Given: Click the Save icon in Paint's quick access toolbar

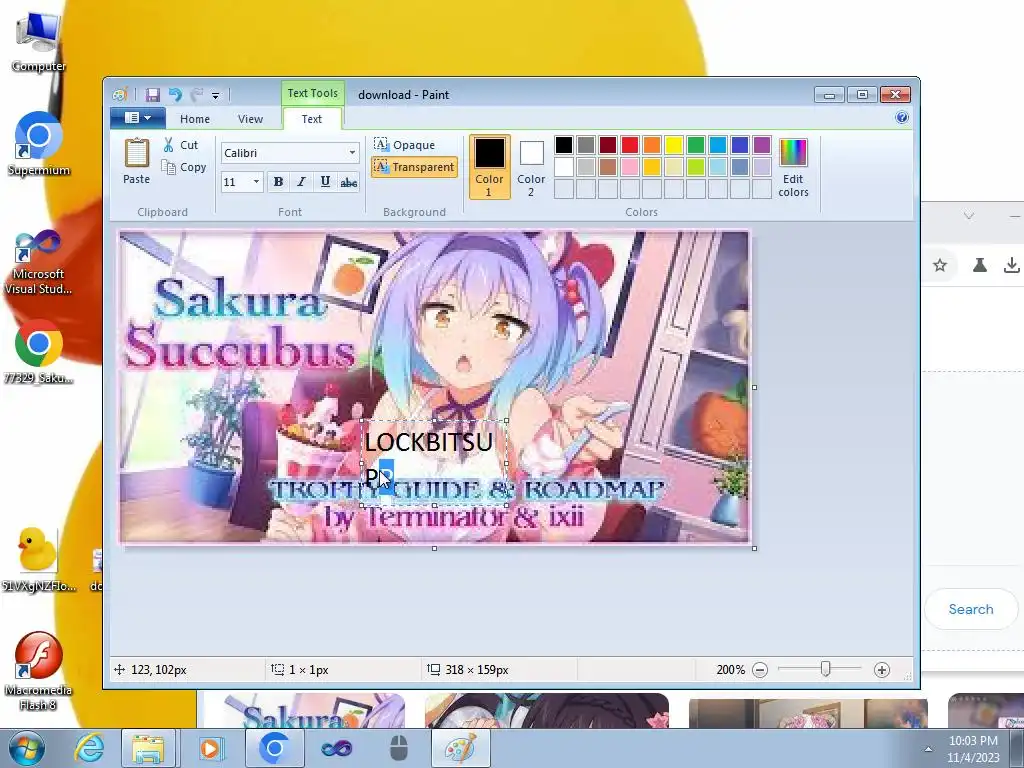Looking at the screenshot, I should pyautogui.click(x=152, y=95).
